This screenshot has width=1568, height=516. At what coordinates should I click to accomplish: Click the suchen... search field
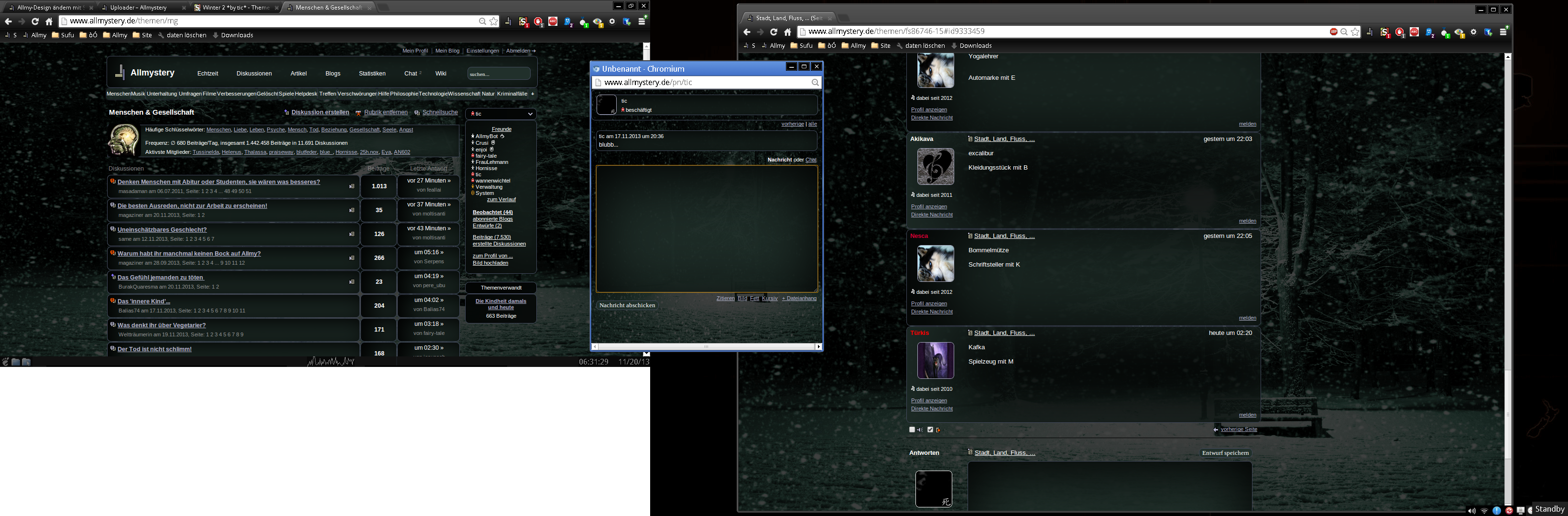(499, 74)
